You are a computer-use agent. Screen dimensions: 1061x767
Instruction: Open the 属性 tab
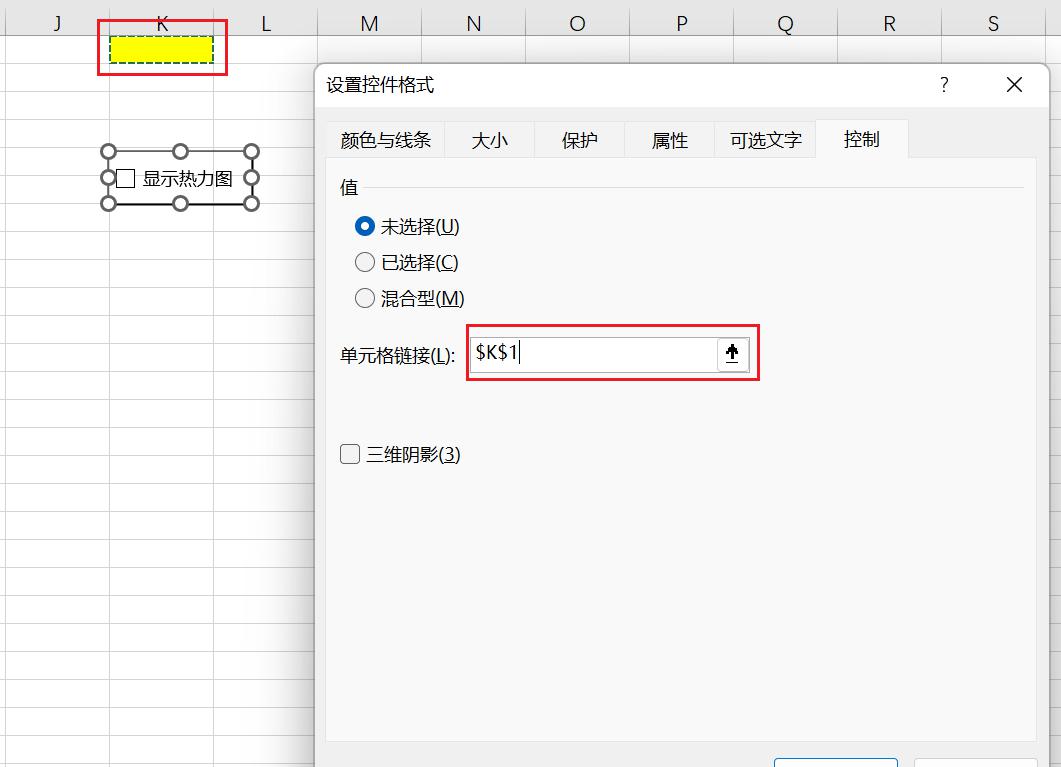(669, 140)
